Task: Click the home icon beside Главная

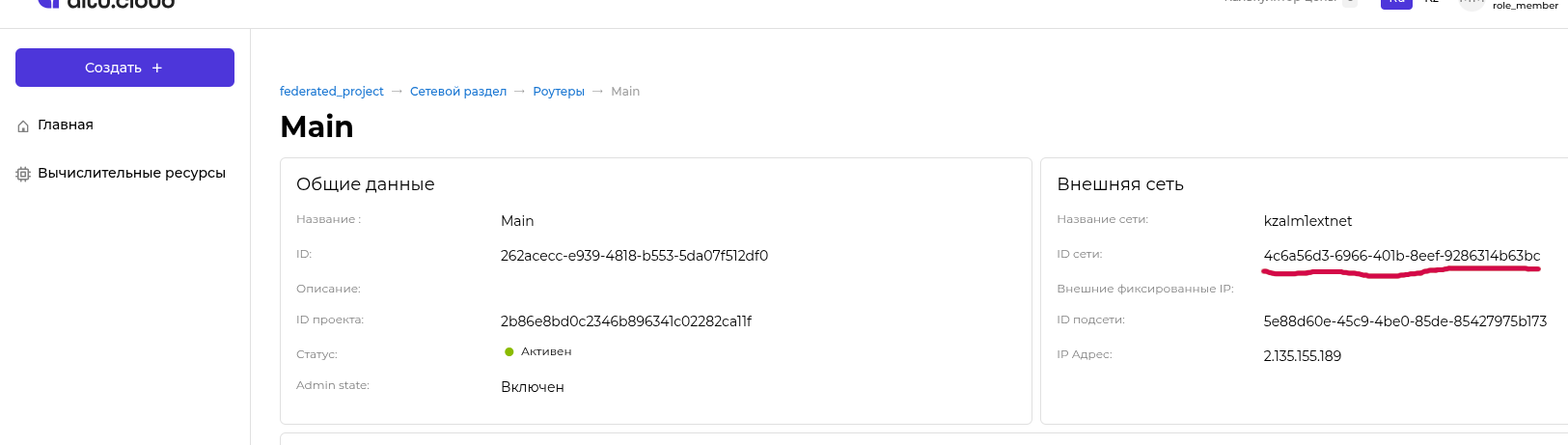Action: (23, 126)
